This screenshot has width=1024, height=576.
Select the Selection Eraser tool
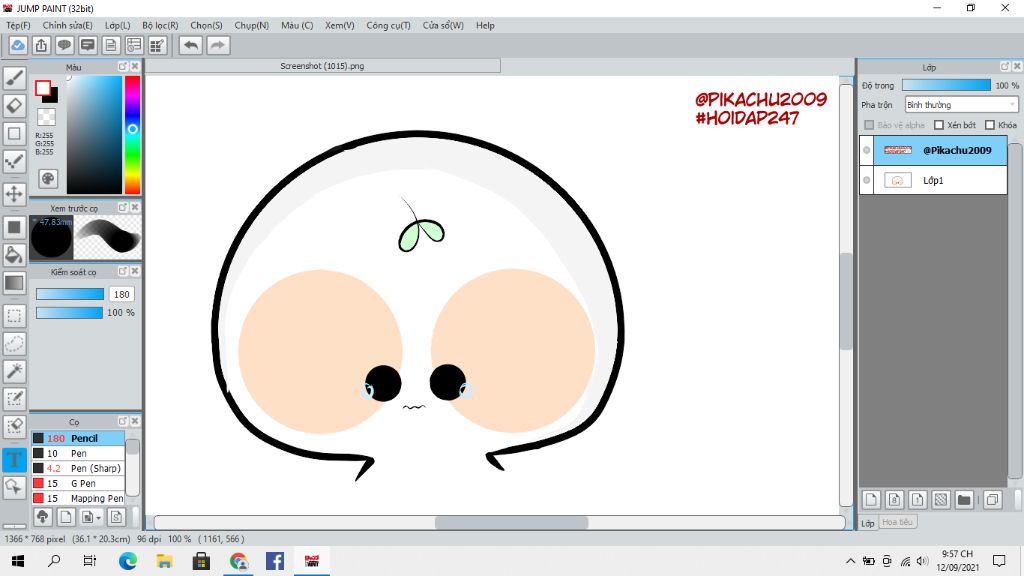14,426
